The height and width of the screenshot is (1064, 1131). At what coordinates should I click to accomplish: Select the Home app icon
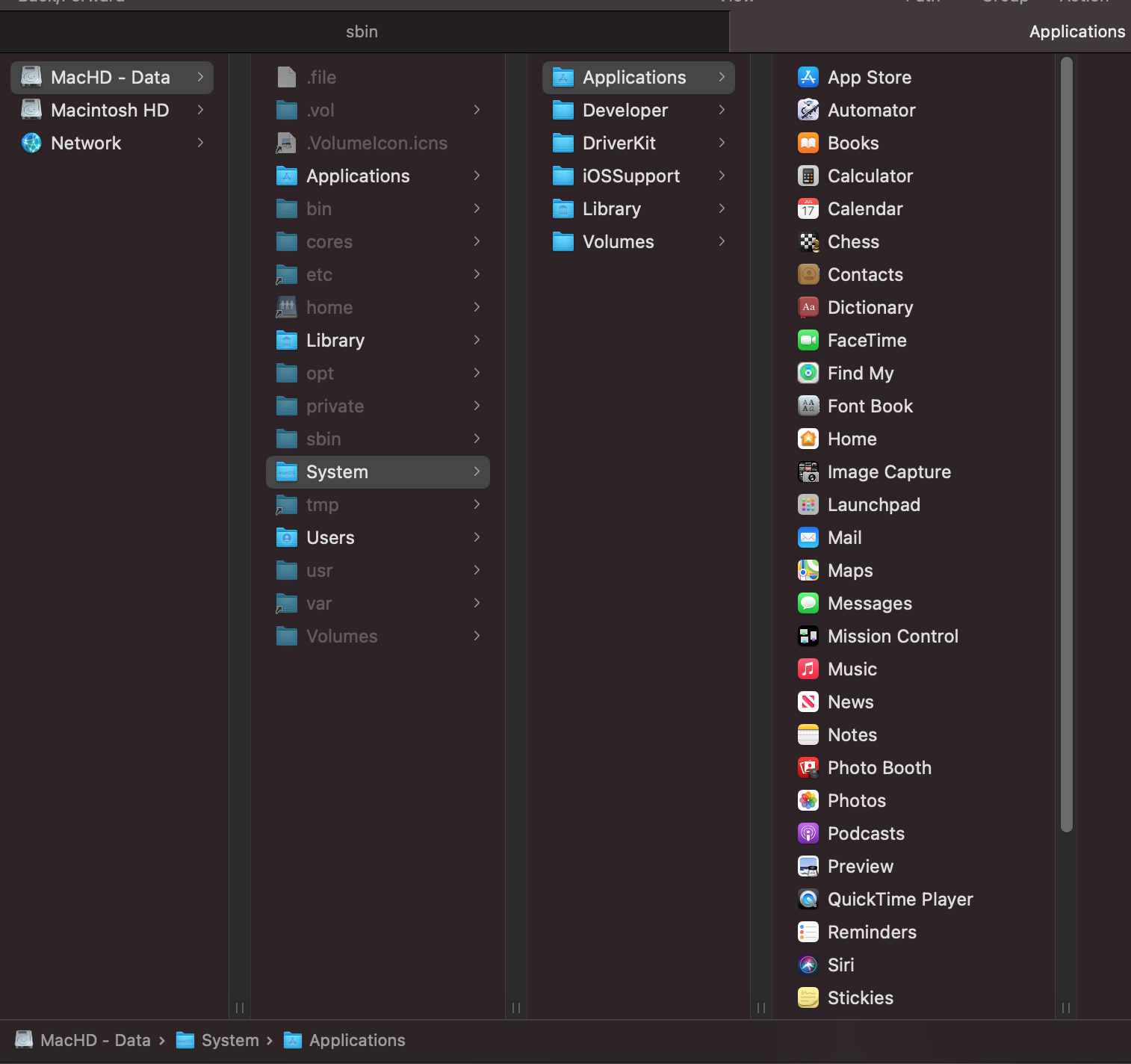click(x=808, y=439)
